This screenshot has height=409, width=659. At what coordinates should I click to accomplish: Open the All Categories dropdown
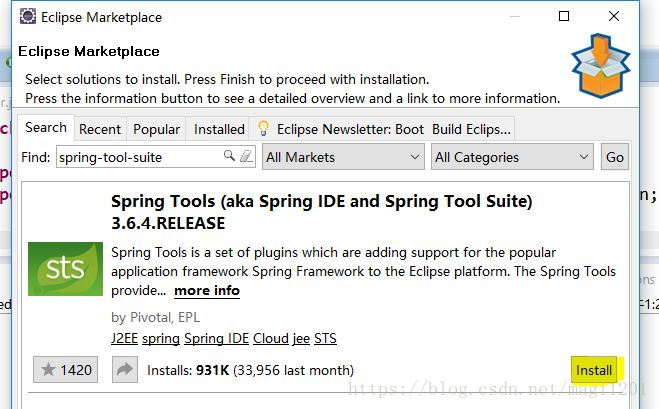pyautogui.click(x=512, y=157)
